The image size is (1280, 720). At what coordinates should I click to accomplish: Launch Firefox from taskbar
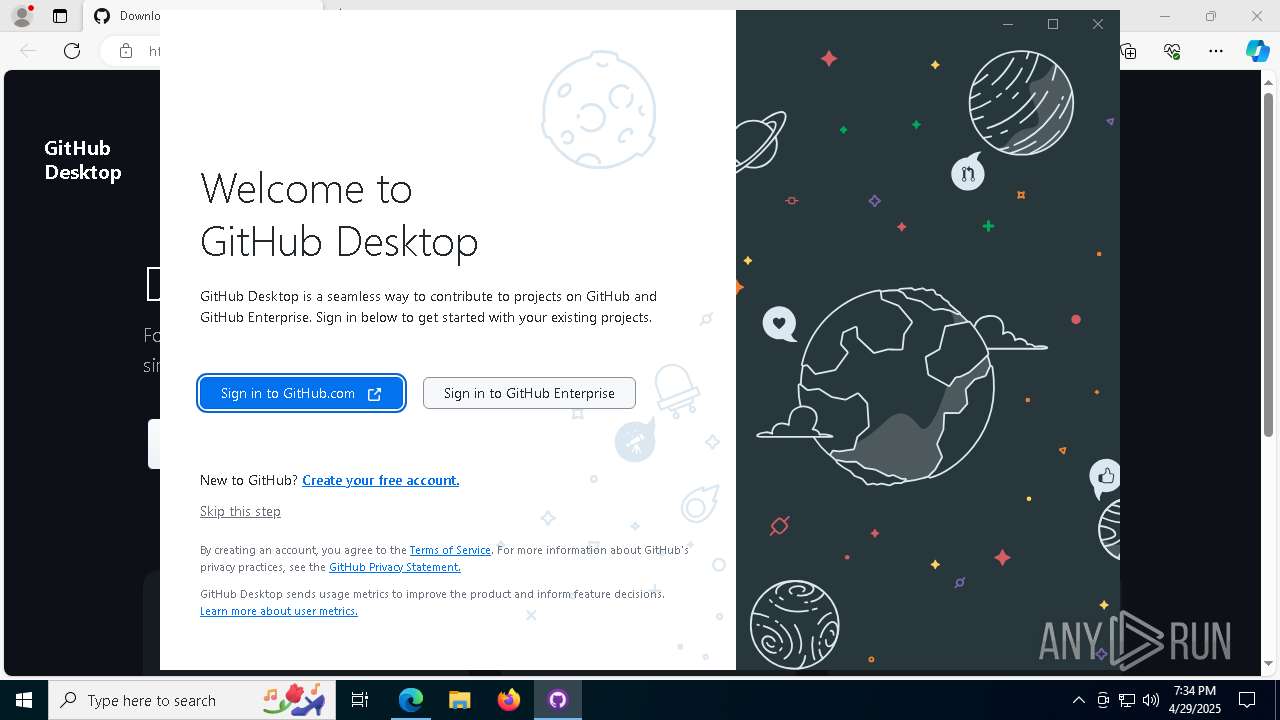(x=508, y=700)
